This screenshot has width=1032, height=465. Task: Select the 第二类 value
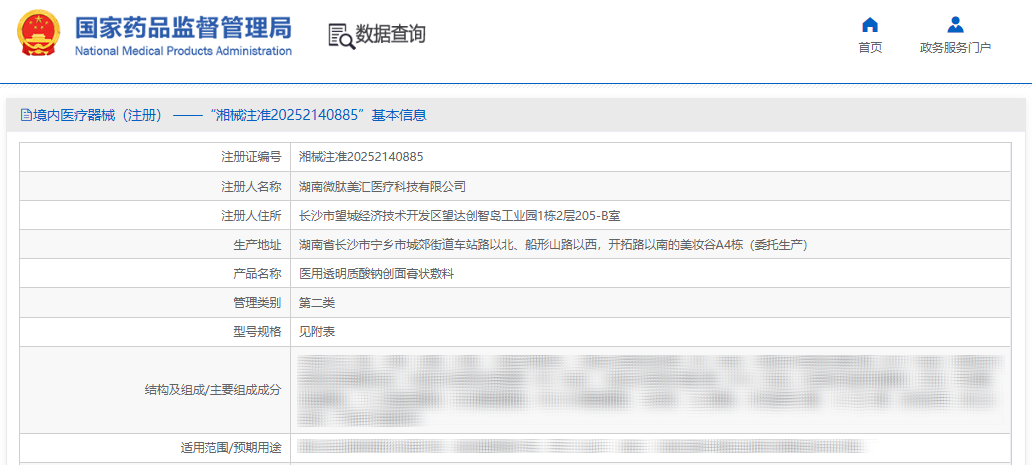(317, 303)
